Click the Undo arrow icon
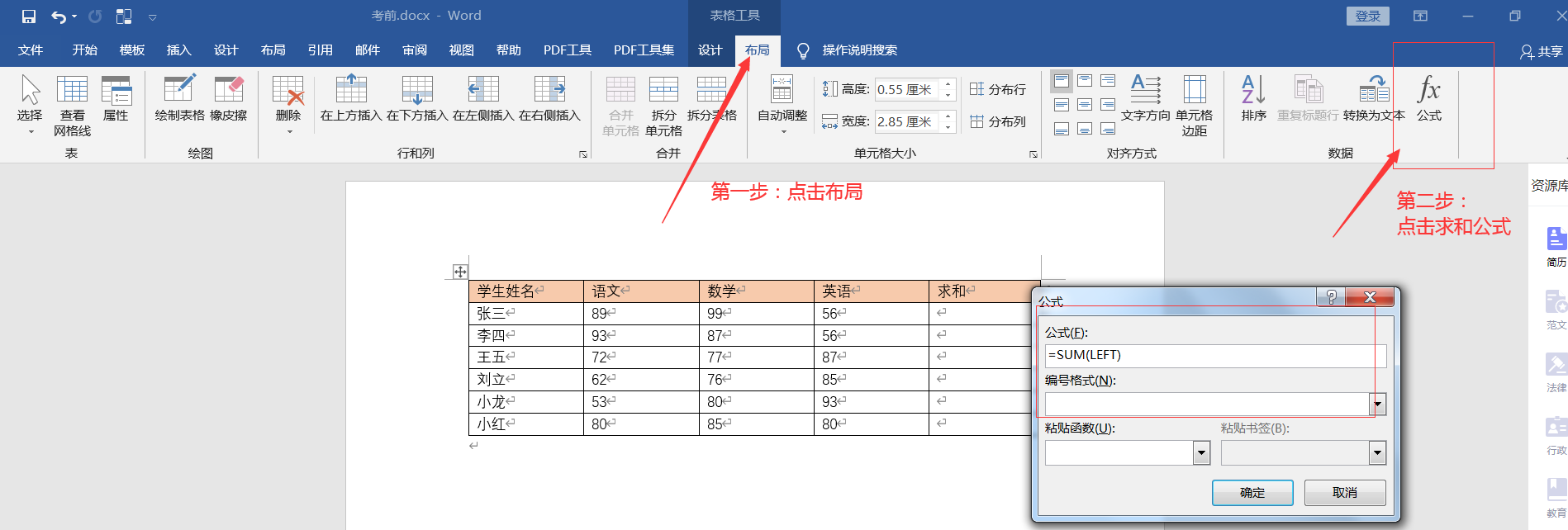Screen dimensions: 1568x530 coord(59,17)
